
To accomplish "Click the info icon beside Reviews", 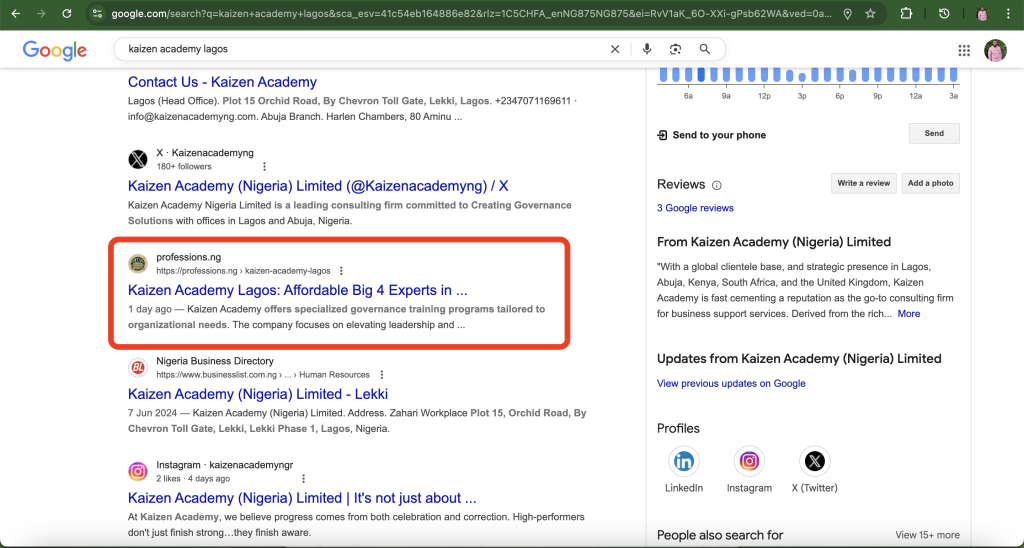I will (716, 185).
